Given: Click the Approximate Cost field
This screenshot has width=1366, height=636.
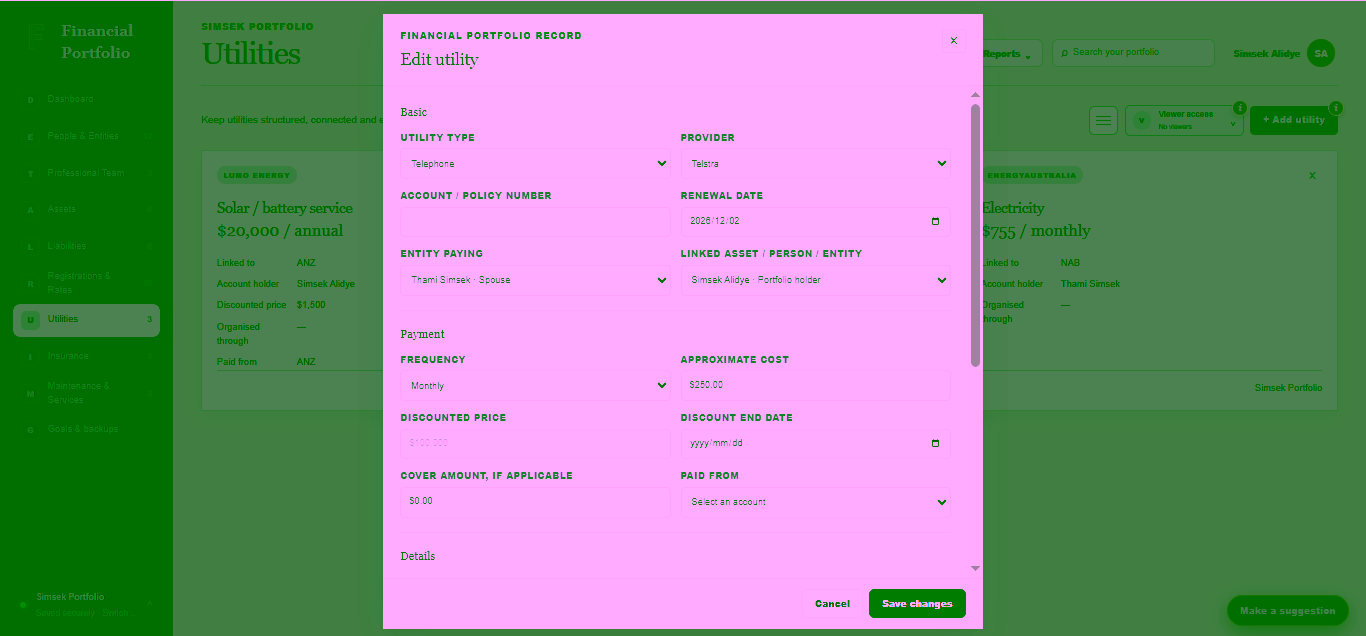Looking at the screenshot, I should tap(815, 386).
